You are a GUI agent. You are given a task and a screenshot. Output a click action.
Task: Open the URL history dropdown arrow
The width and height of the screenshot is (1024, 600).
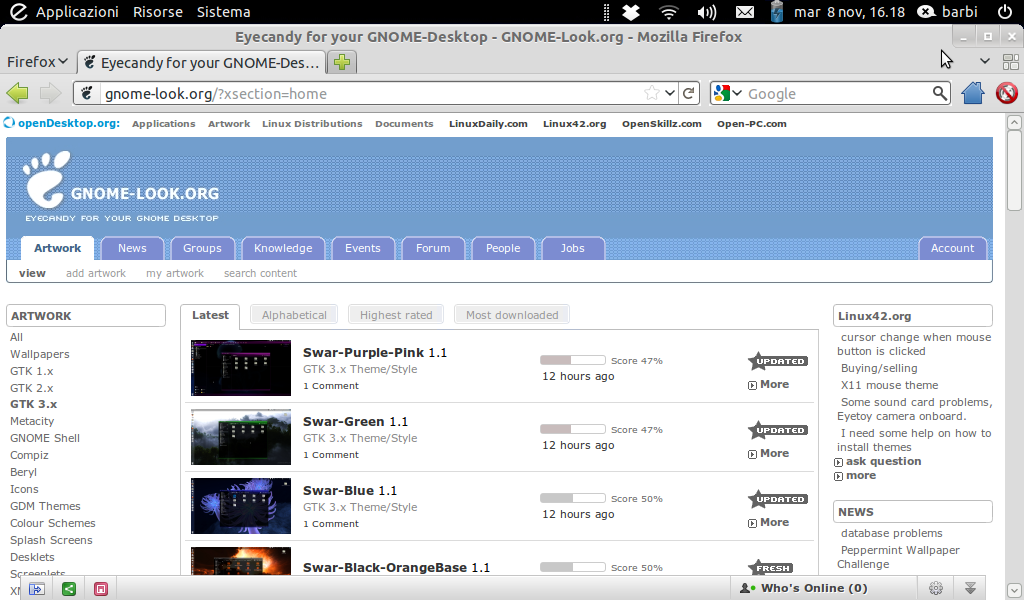(670, 93)
